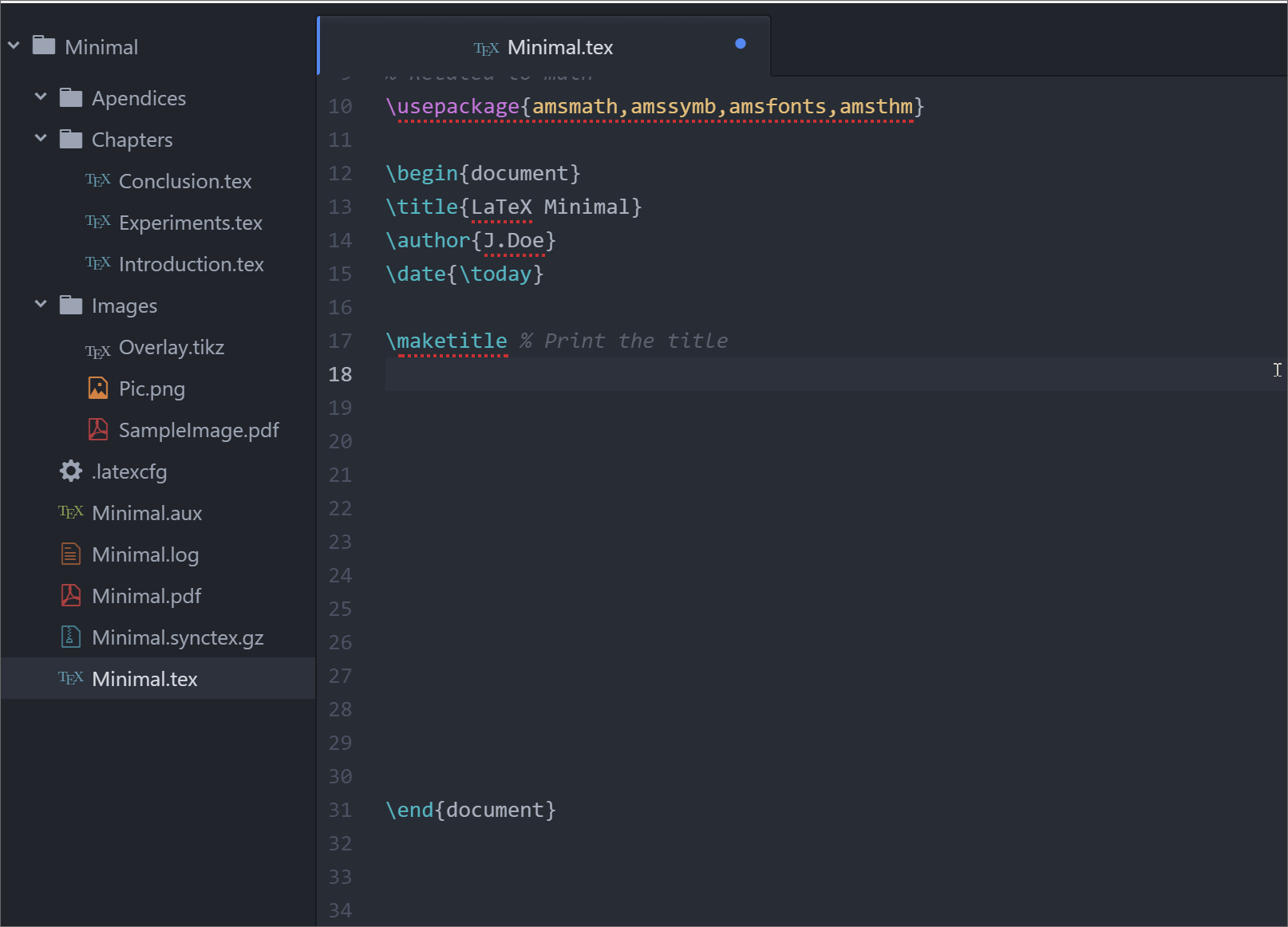Open Conclusion.tex from the tree
Screen dimensions: 1288x927
pyautogui.click(x=185, y=181)
